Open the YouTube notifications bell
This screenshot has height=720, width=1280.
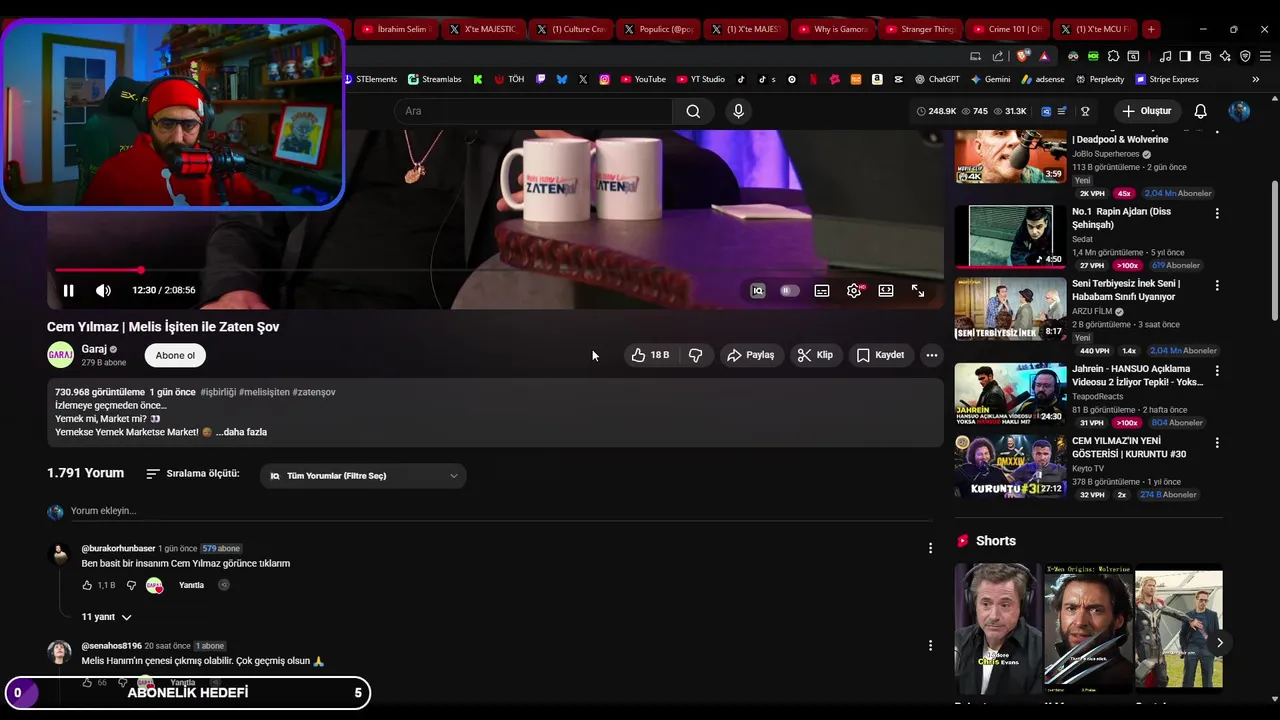pos(1201,111)
